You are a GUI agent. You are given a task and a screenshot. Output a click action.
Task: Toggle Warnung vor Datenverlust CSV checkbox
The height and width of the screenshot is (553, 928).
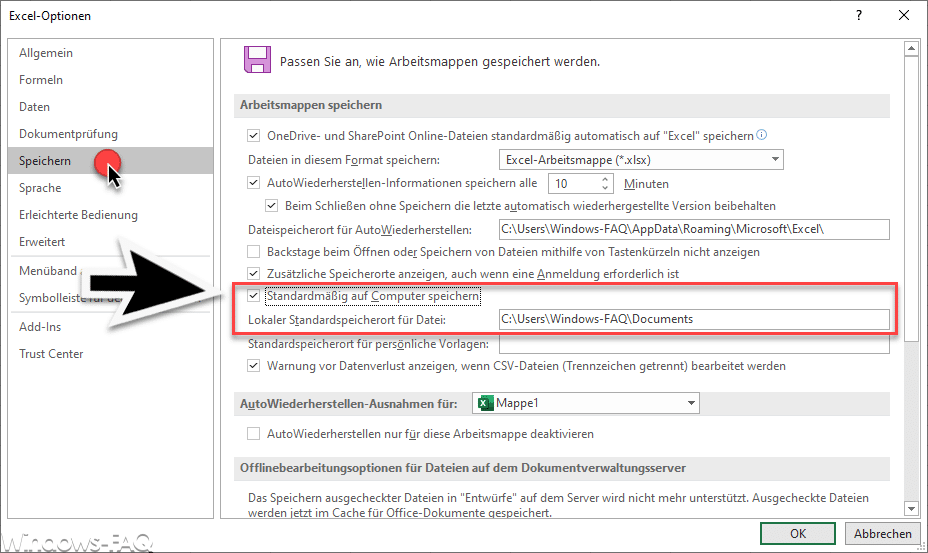coord(253,366)
